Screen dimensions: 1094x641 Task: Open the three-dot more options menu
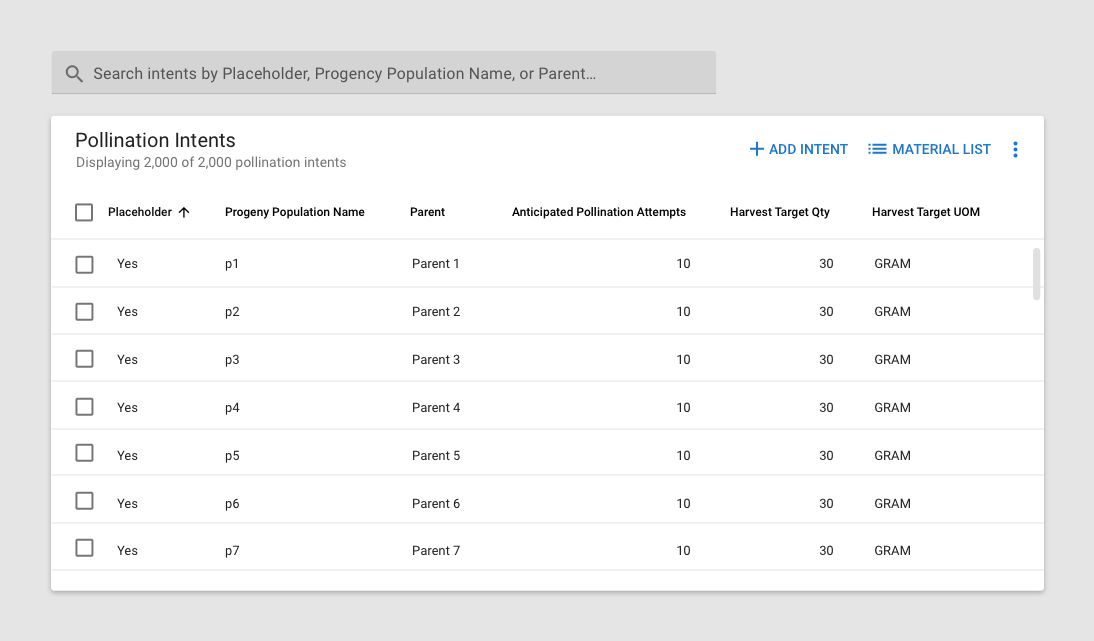1015,149
